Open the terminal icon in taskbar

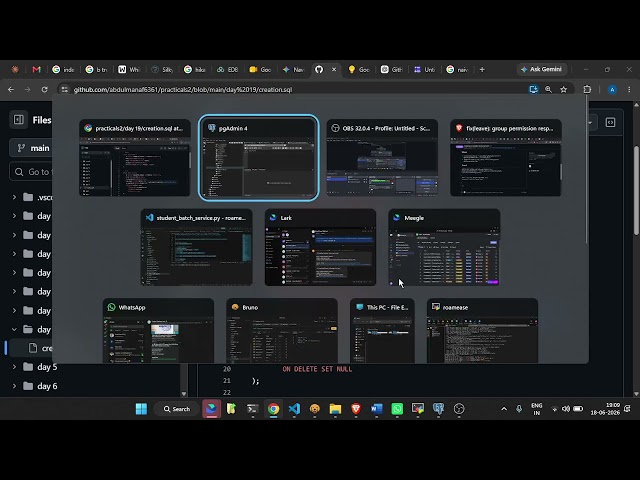(253, 409)
